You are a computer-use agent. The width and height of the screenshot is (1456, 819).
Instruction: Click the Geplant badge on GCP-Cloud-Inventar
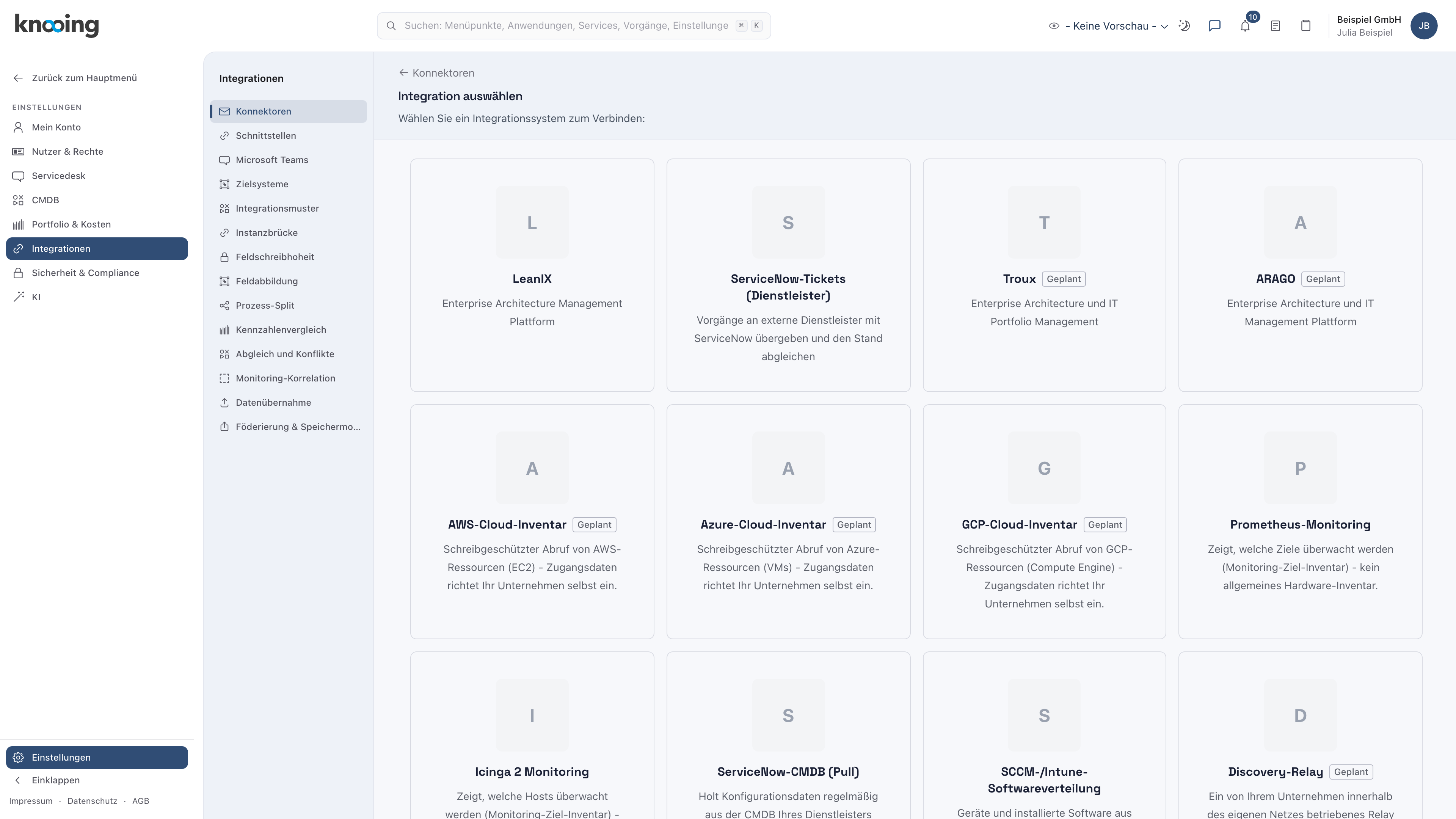point(1105,524)
